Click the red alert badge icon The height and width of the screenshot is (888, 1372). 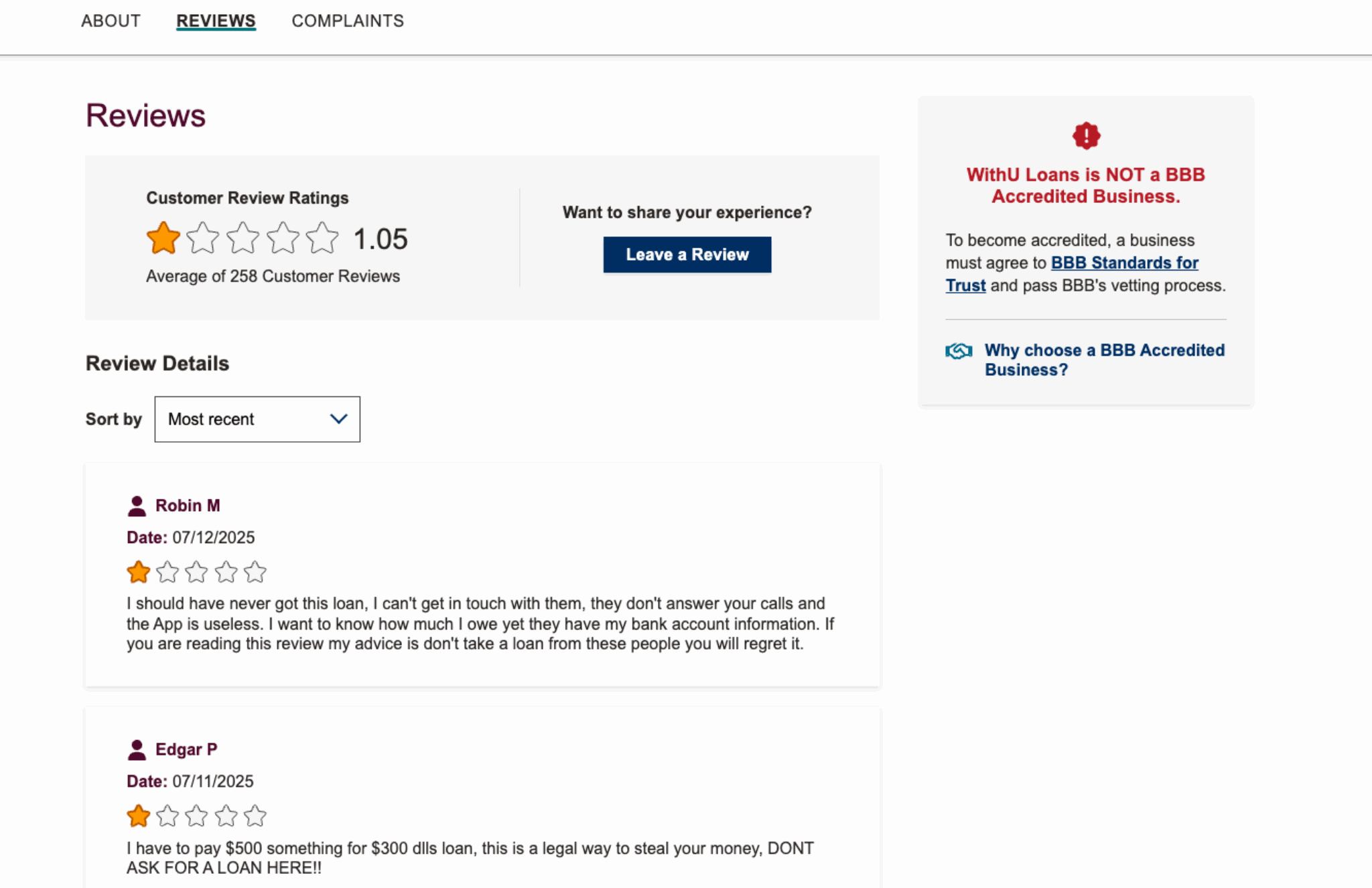tap(1085, 135)
